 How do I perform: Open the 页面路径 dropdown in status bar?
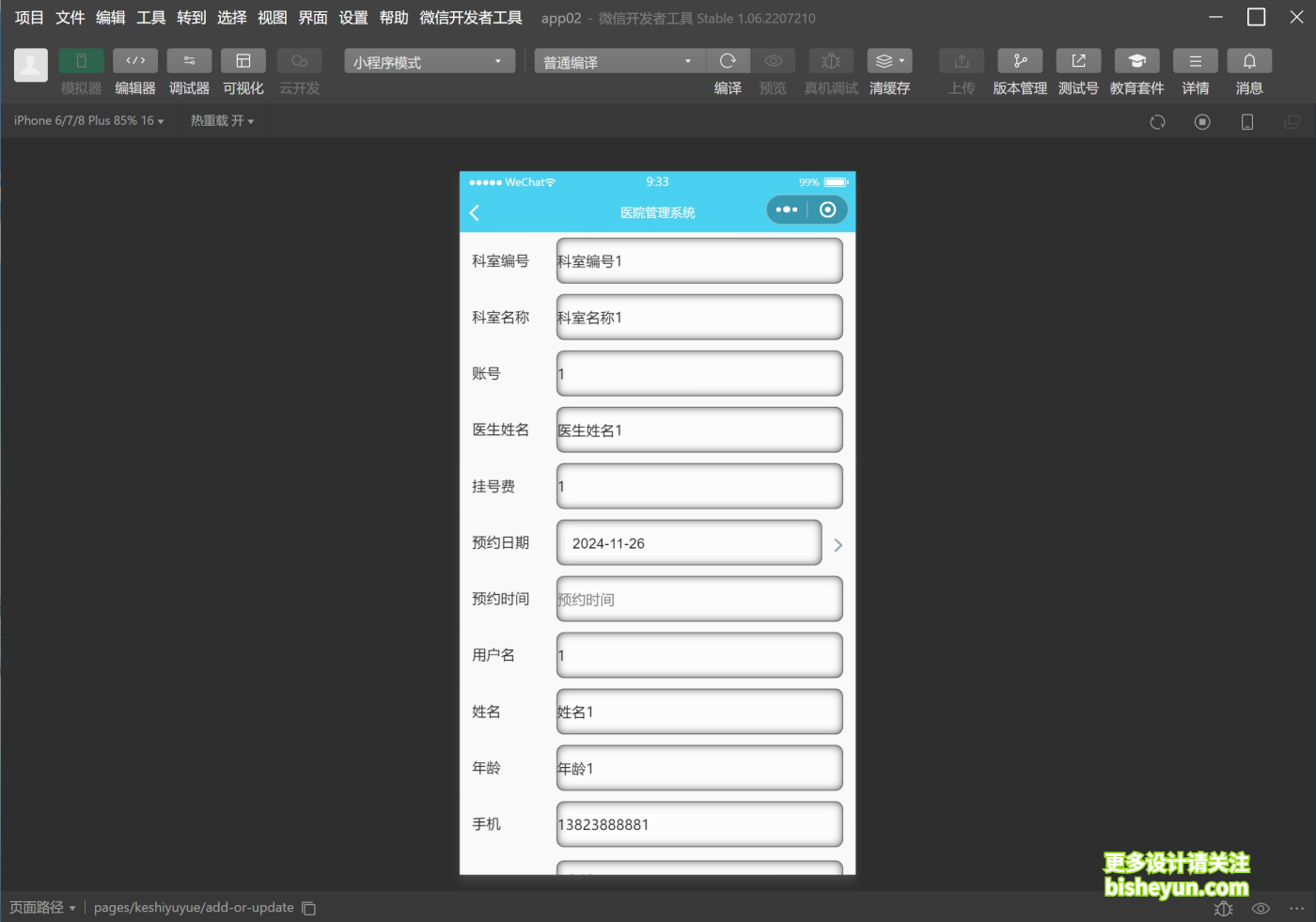(42, 907)
